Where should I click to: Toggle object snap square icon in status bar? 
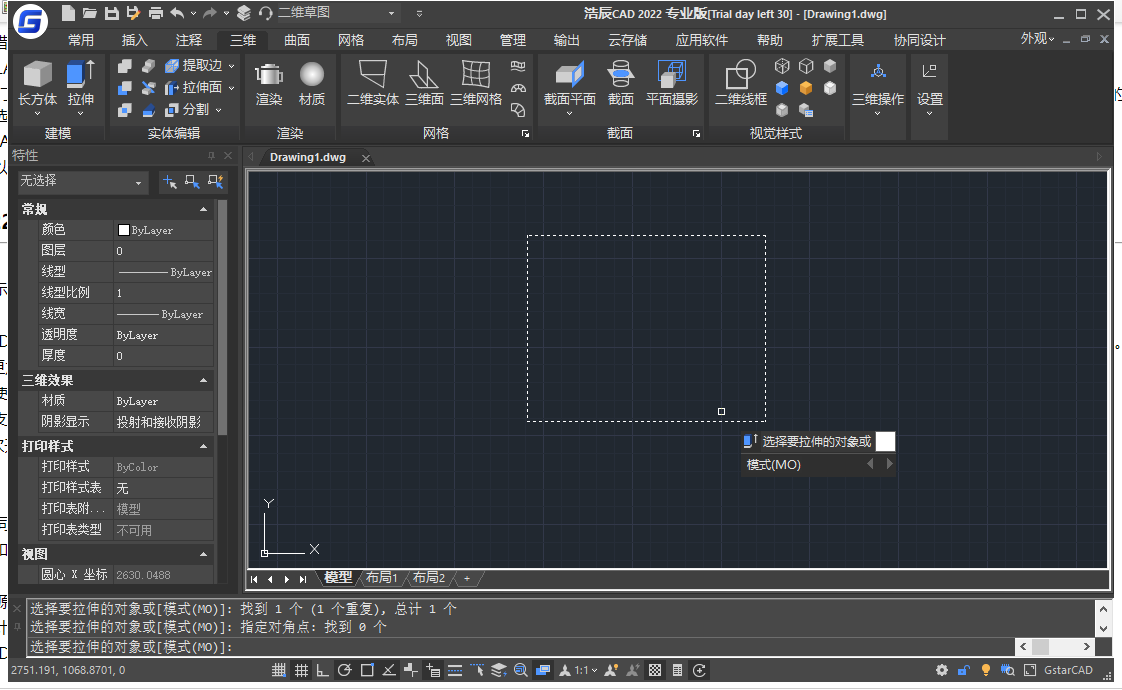pos(367,670)
